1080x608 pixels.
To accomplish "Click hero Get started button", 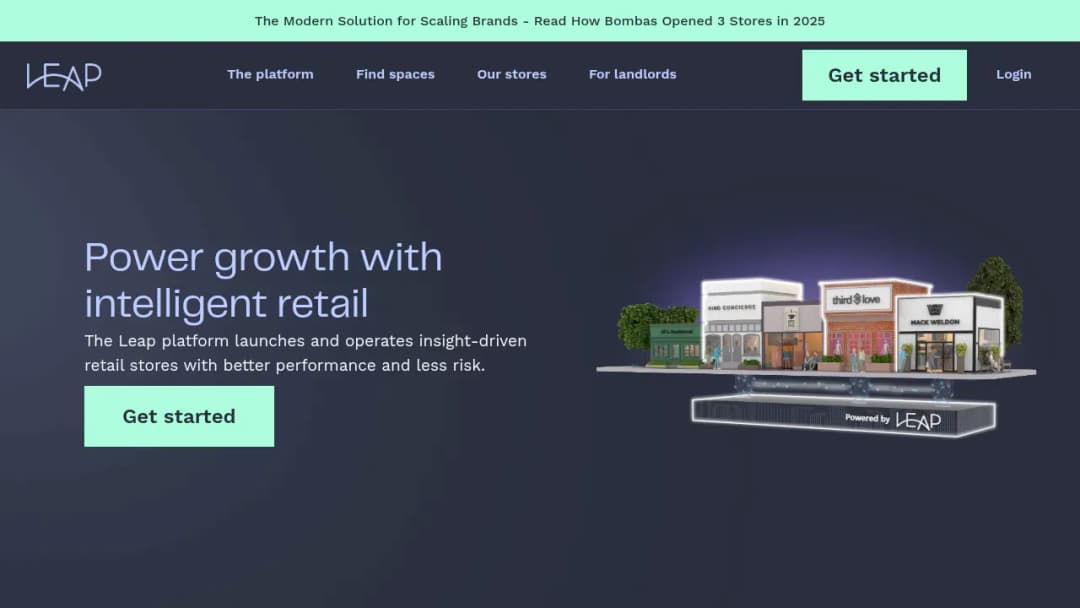I will pyautogui.click(x=179, y=416).
